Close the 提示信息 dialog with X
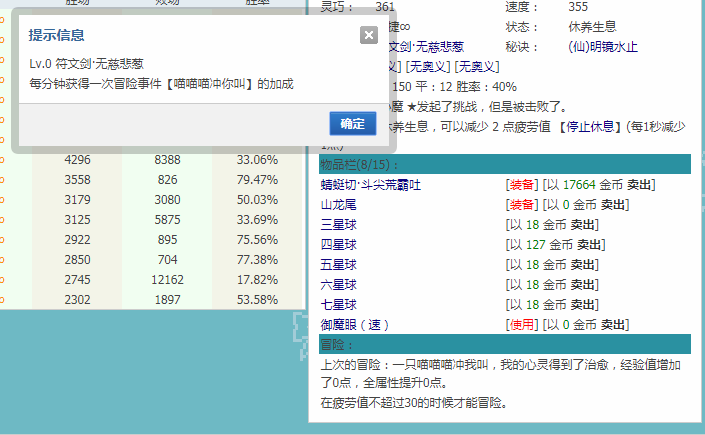Screen dimensions: 705x435 369,35
